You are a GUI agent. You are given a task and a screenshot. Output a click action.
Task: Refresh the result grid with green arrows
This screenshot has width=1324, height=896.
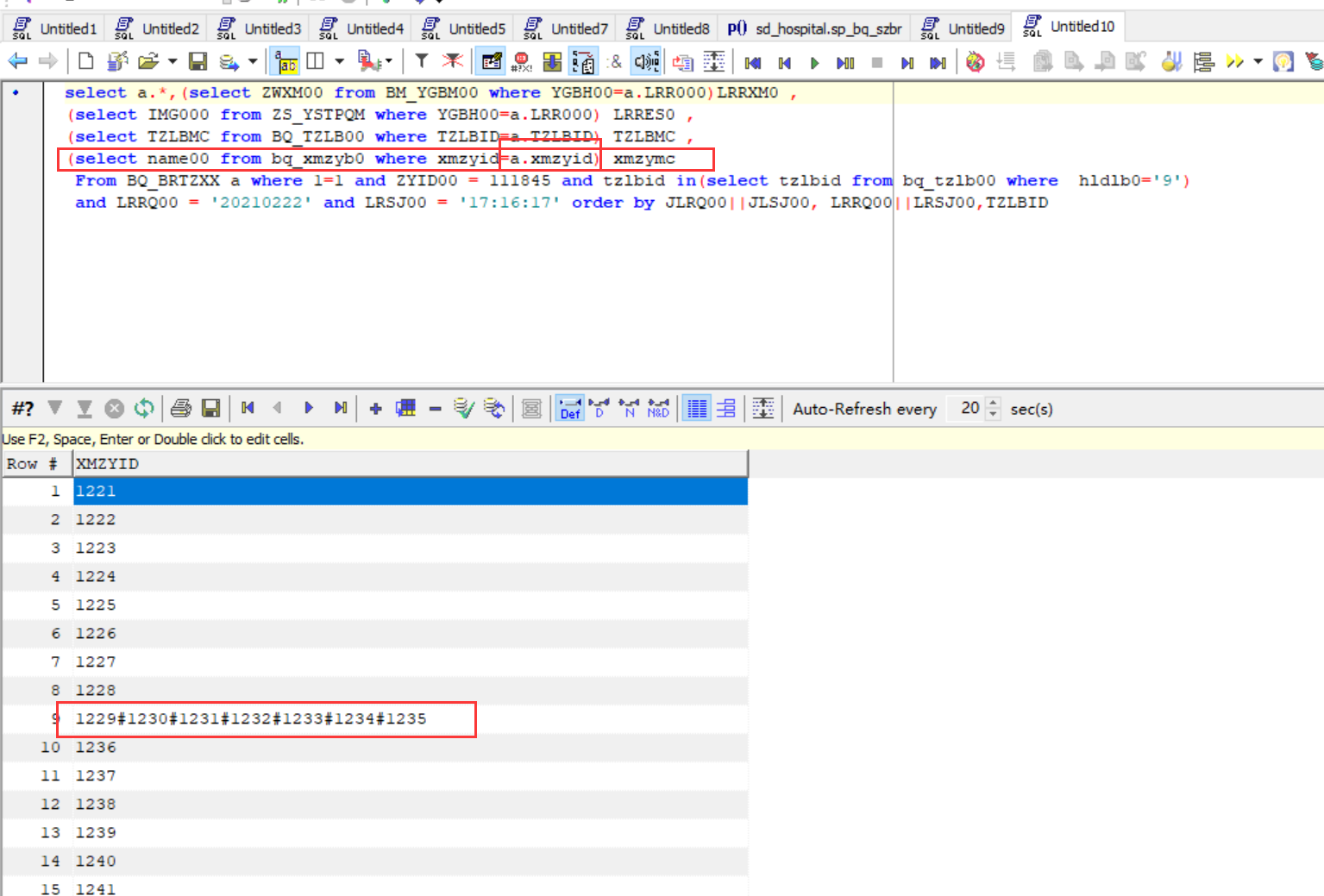[x=144, y=408]
